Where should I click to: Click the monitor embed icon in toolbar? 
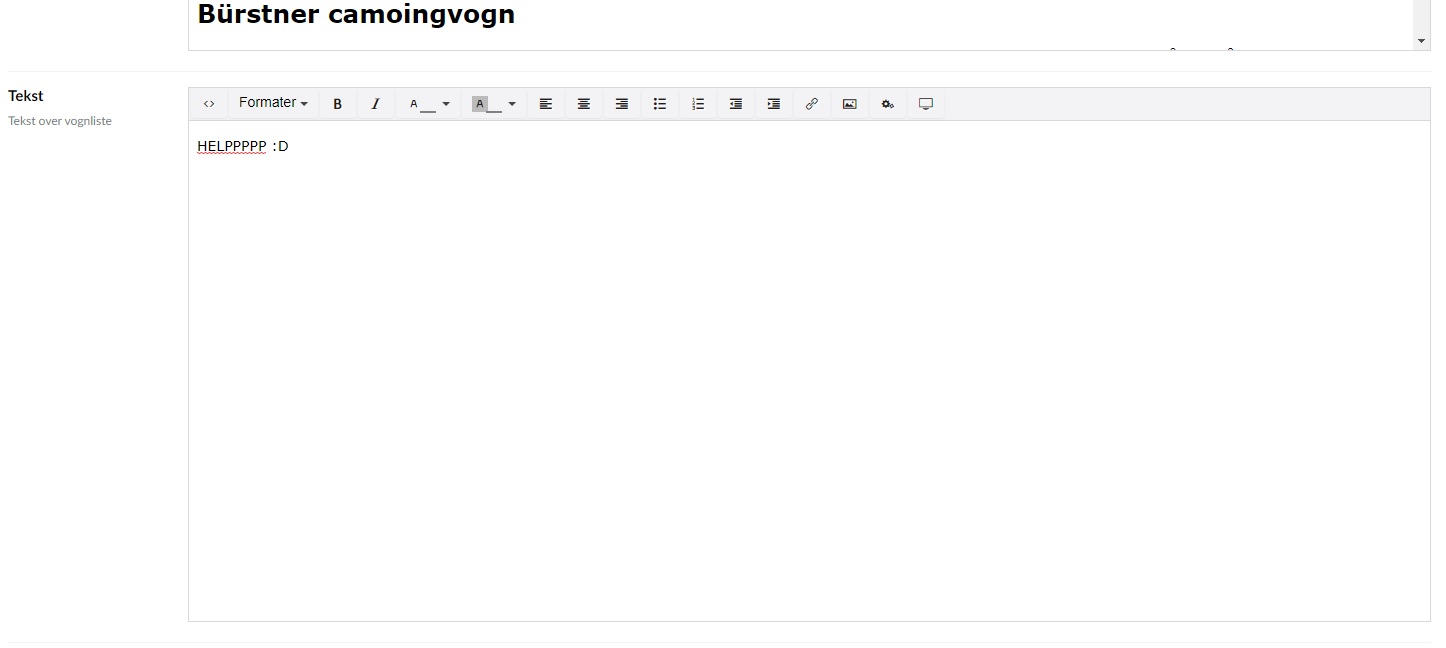click(x=926, y=104)
